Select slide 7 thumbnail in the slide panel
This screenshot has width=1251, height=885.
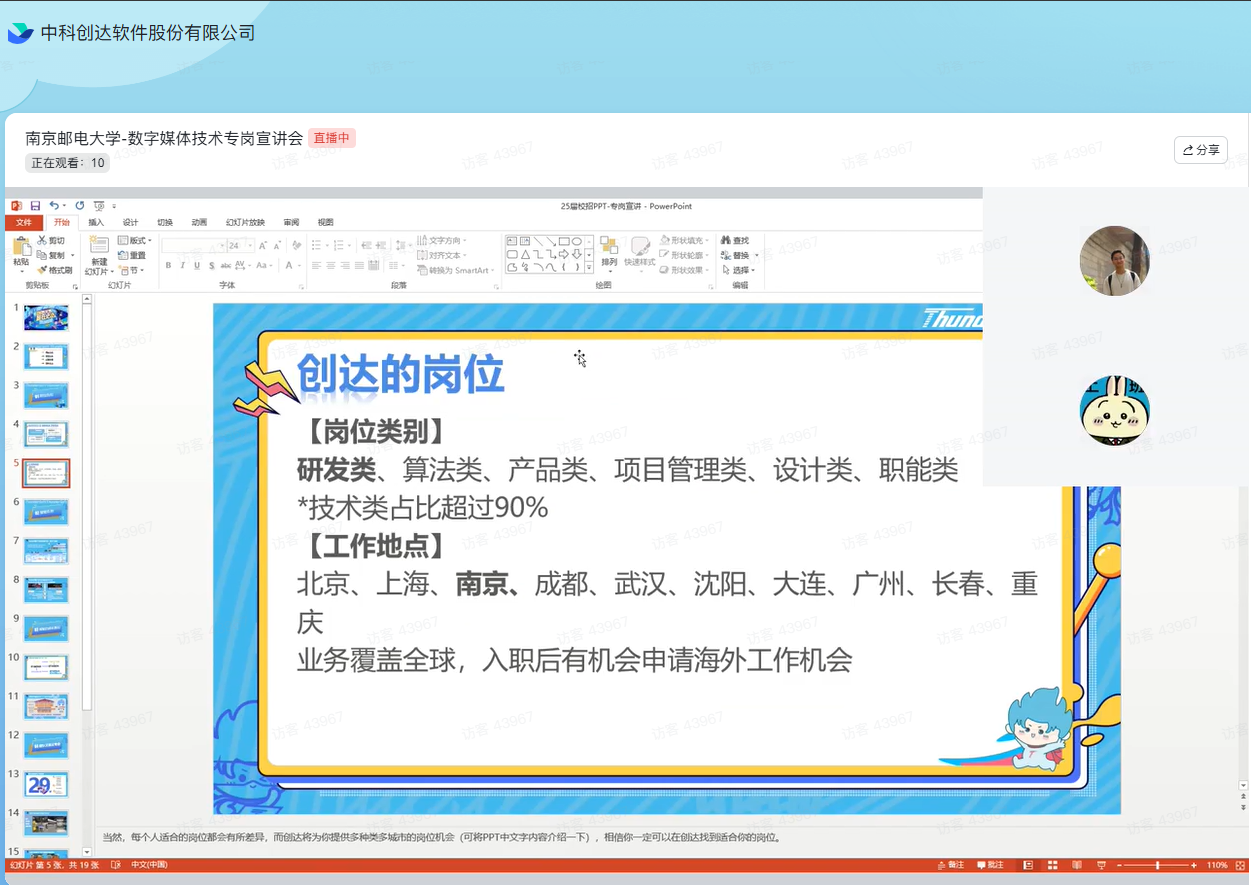click(46, 551)
